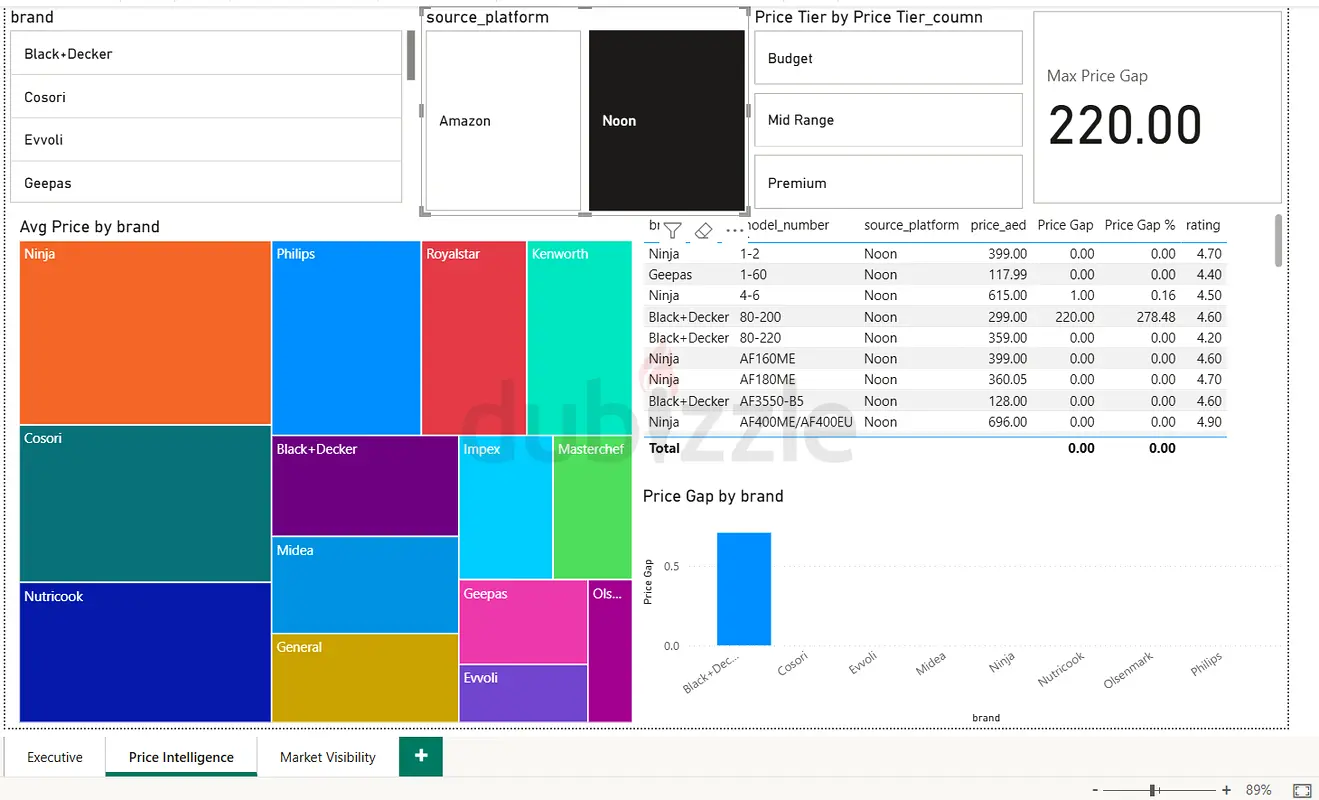Viewport: 1319px width, 800px height.
Task: Click the Black+Decker bar in the chart
Action: click(744, 589)
